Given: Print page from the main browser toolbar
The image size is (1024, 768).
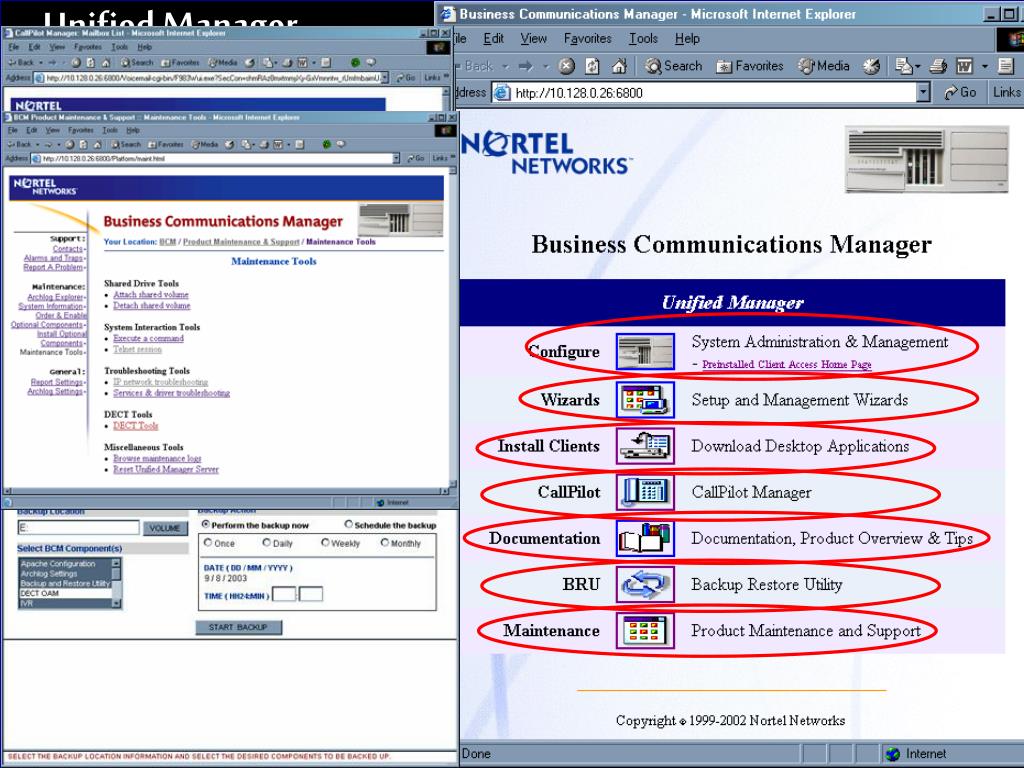Looking at the screenshot, I should [x=938, y=66].
